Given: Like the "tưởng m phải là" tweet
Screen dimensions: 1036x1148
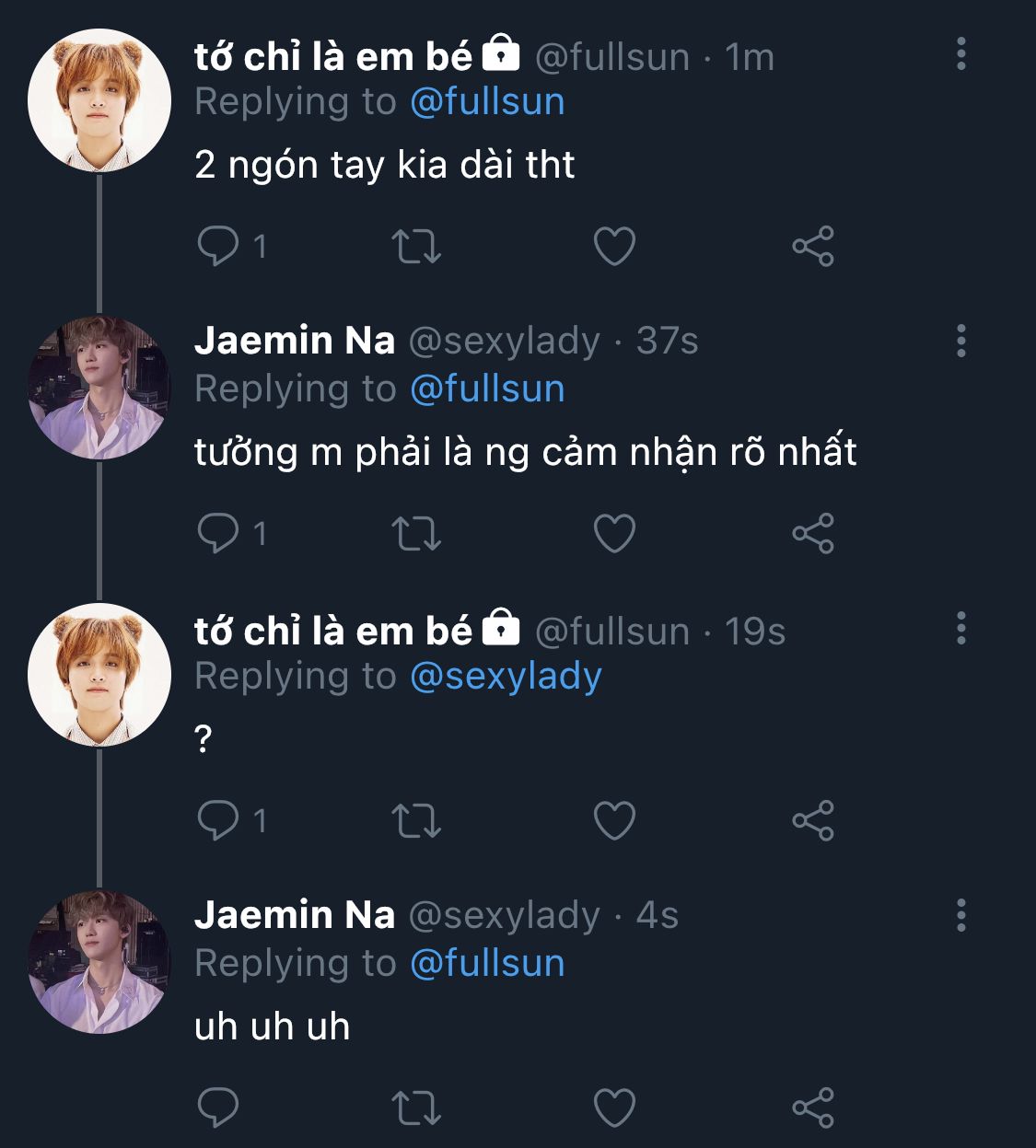Looking at the screenshot, I should click(x=614, y=533).
